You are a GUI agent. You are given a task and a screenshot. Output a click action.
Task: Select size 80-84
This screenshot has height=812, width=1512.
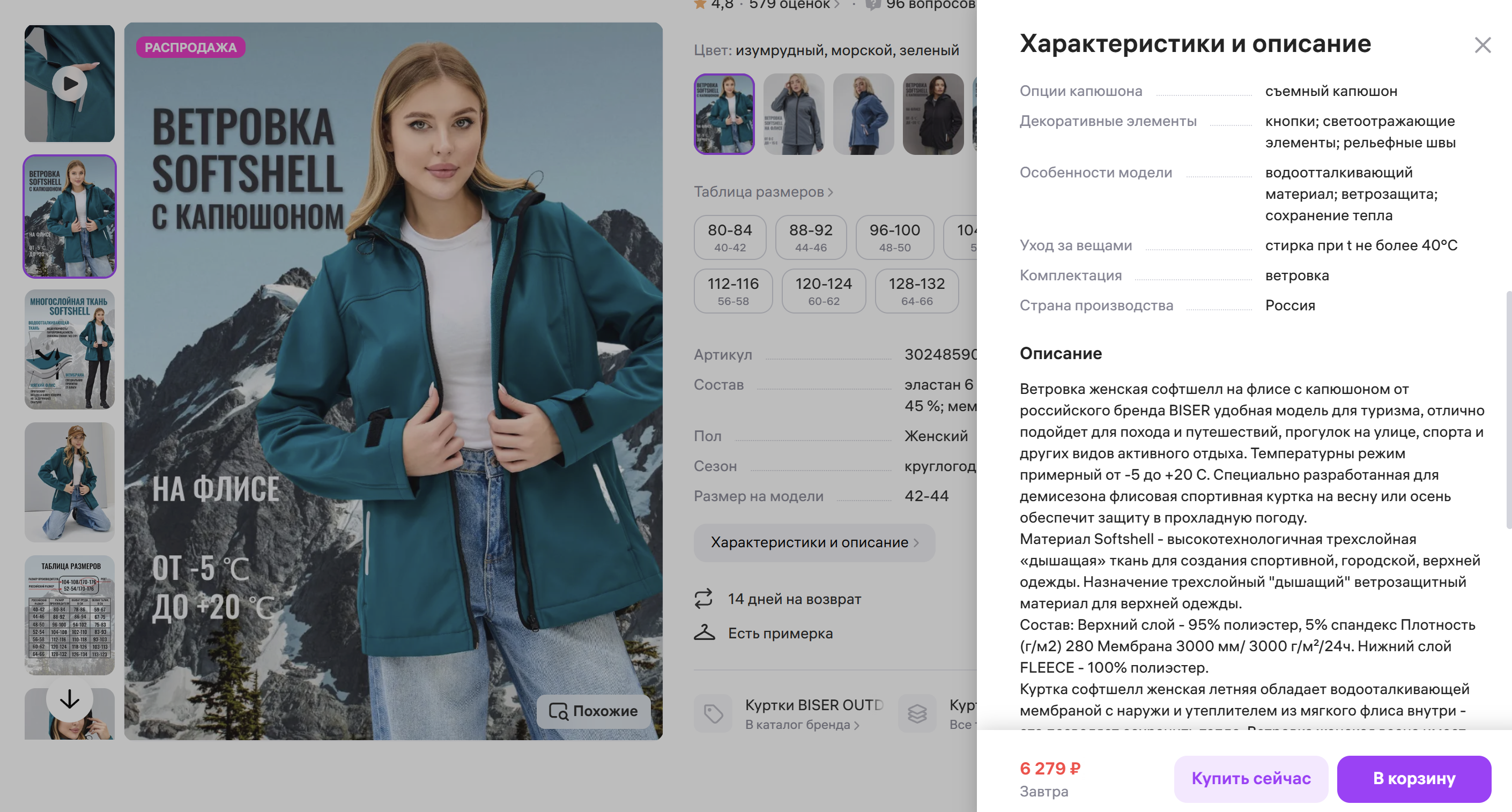pyautogui.click(x=730, y=237)
